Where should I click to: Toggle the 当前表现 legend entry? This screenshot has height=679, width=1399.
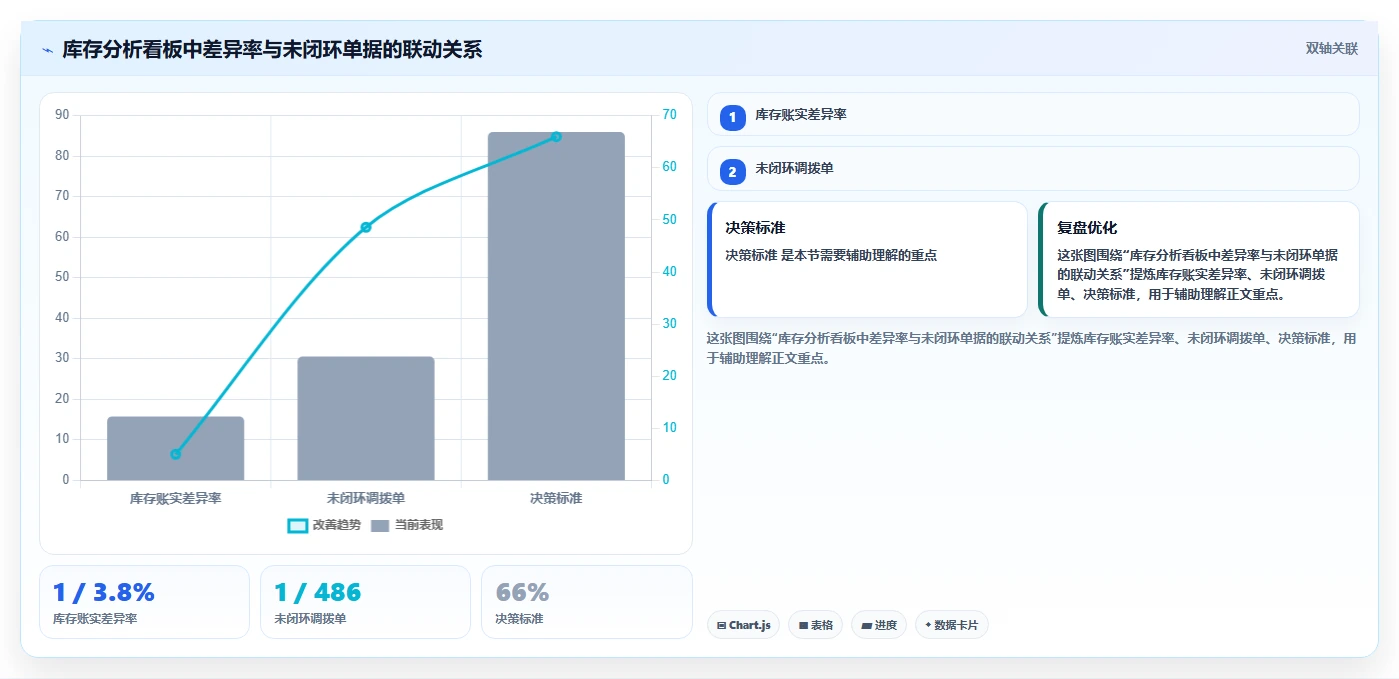coord(406,525)
